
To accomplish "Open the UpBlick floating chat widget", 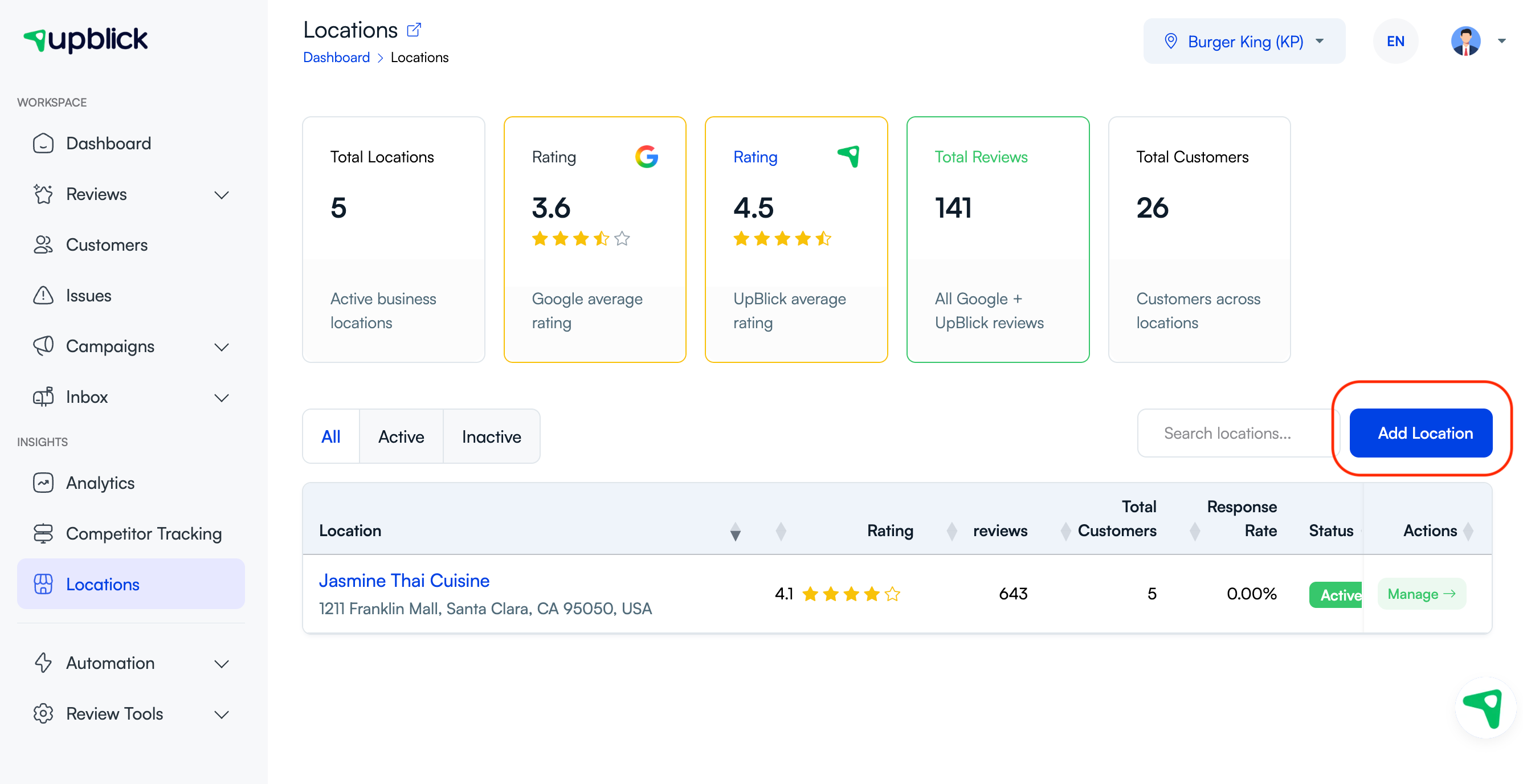I will pos(1485,708).
